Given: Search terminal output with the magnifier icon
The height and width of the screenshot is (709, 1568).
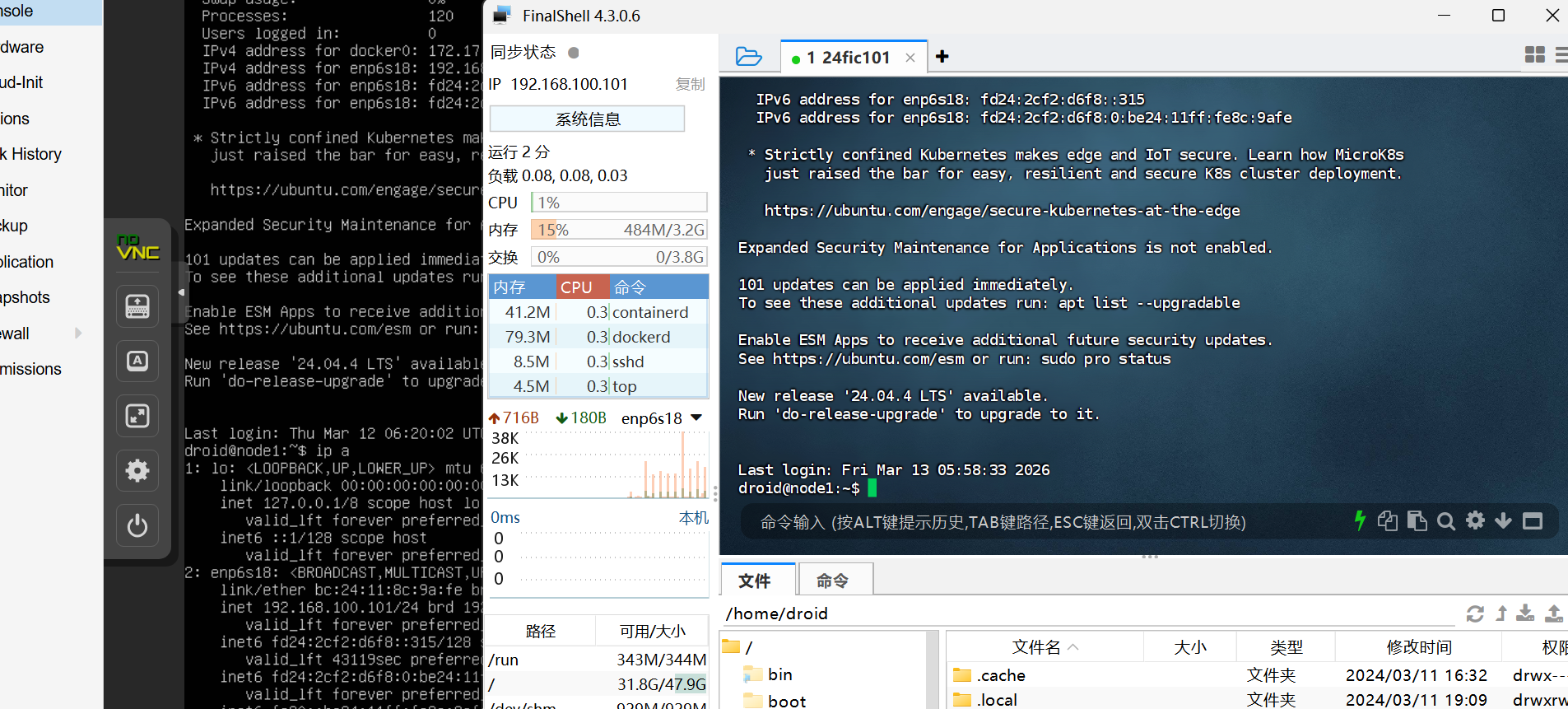Looking at the screenshot, I should tap(1446, 520).
